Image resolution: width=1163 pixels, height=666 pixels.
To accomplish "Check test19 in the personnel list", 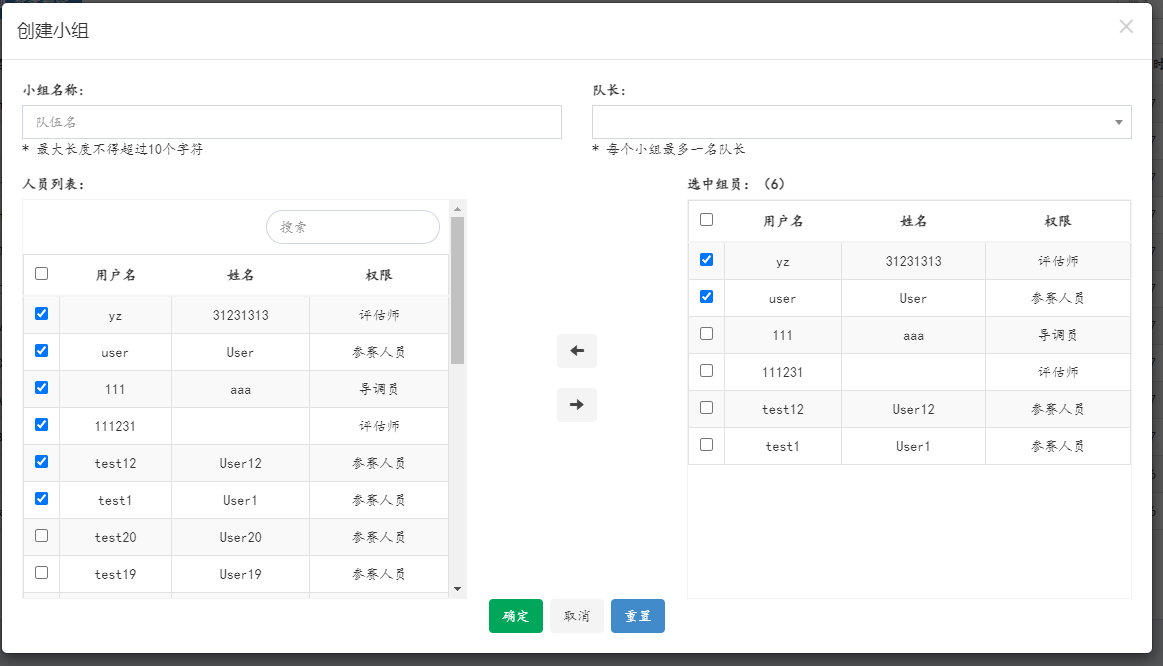I will coord(41,573).
